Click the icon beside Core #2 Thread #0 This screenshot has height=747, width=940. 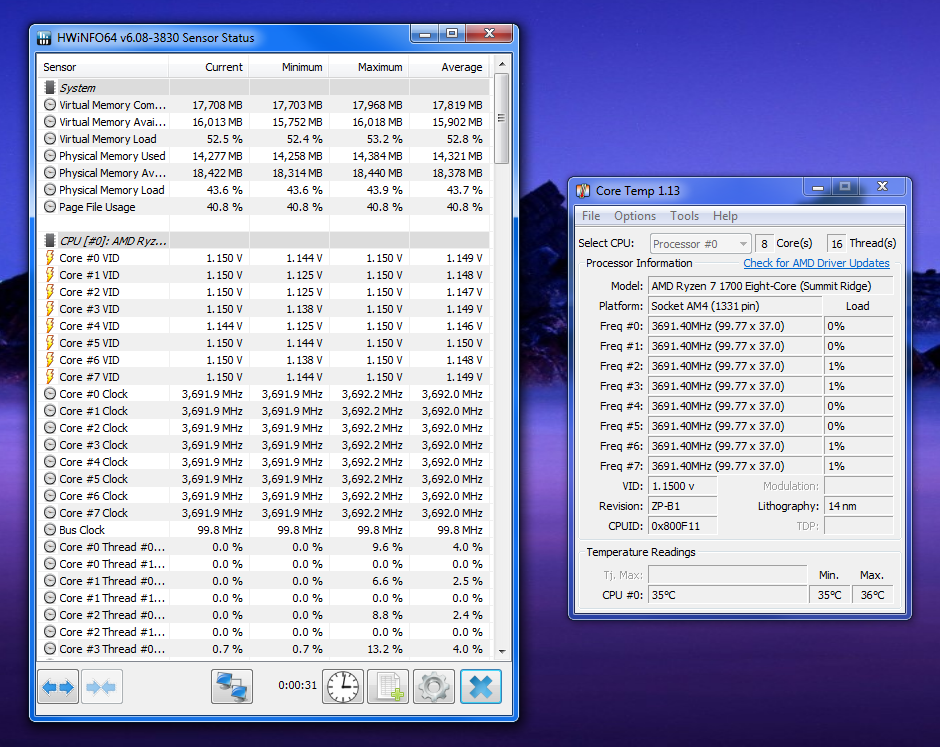pos(50,615)
